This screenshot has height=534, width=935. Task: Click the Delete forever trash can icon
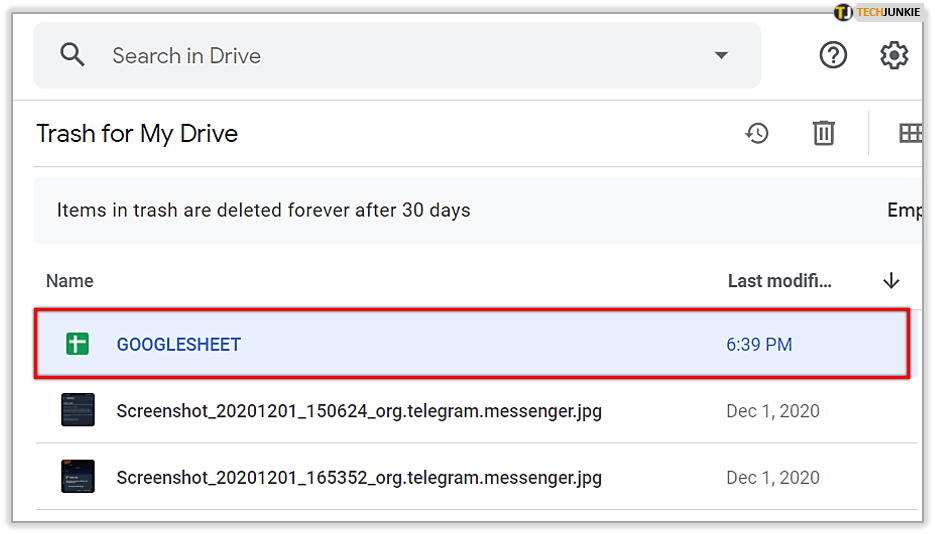823,133
